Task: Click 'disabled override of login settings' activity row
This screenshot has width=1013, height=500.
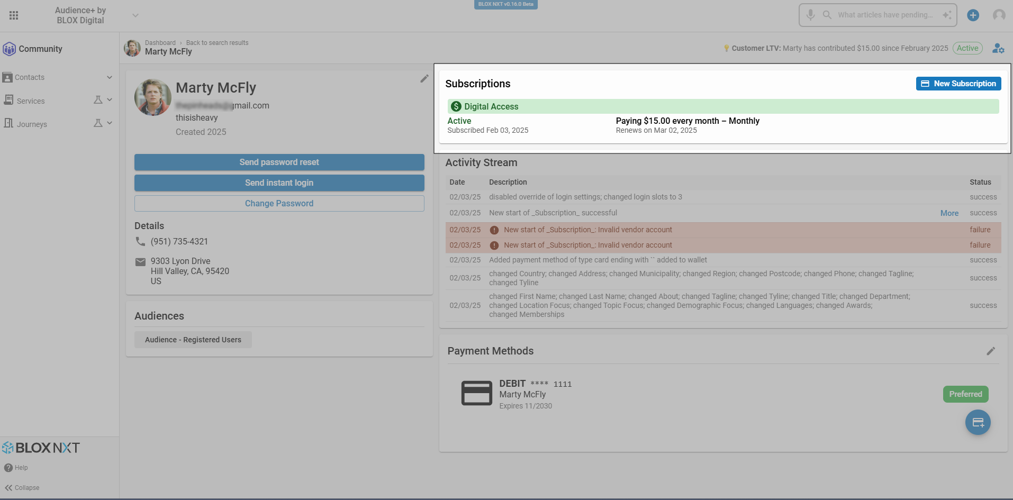Action: tap(723, 197)
